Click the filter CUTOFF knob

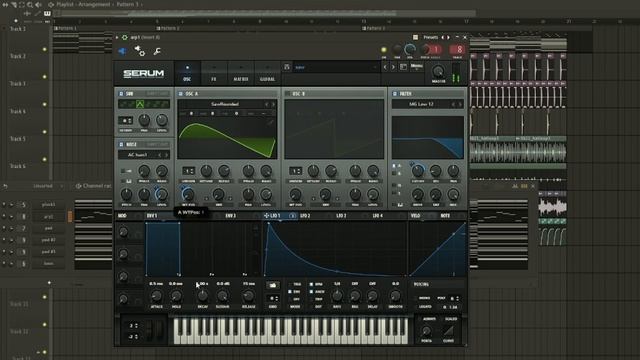(418, 171)
